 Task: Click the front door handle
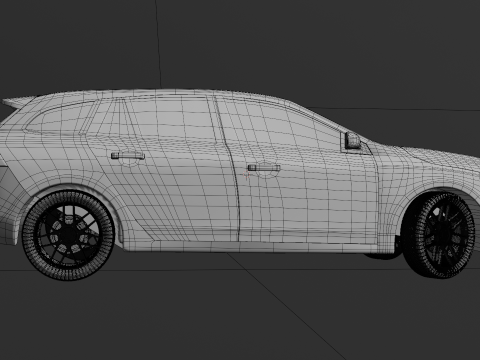[264, 167]
